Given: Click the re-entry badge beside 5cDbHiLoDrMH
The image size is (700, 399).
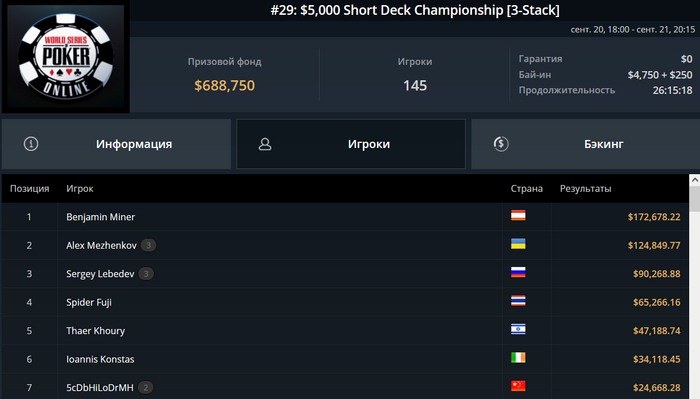Looking at the screenshot, I should point(146,387).
